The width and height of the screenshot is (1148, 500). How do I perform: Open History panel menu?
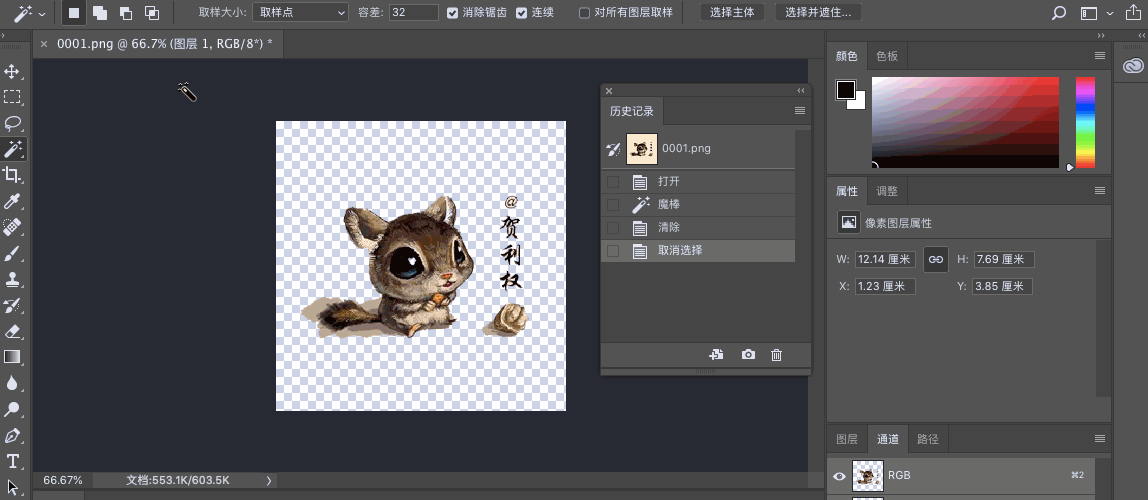click(800, 111)
